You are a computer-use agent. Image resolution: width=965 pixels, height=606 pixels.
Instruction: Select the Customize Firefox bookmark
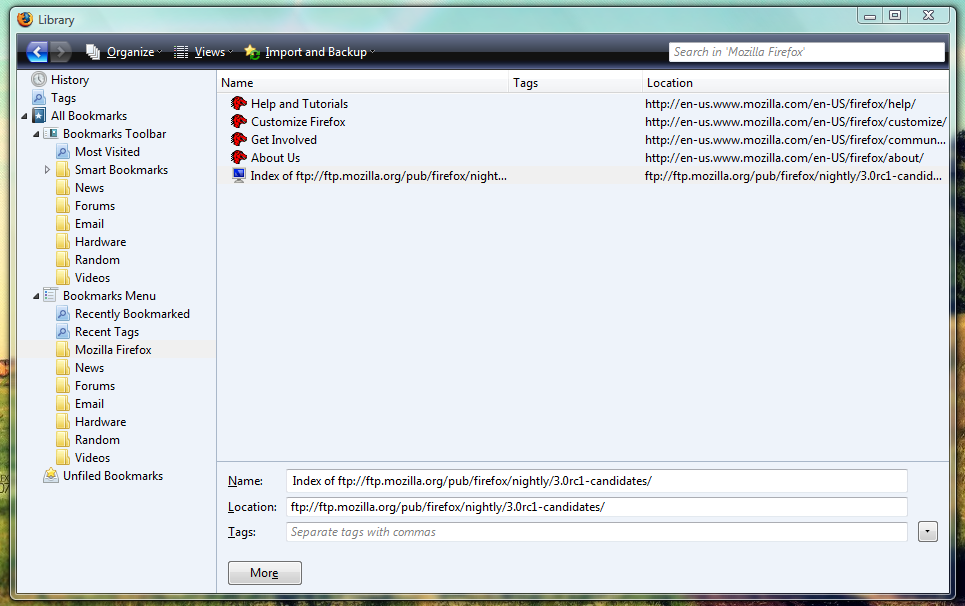[x=298, y=122]
